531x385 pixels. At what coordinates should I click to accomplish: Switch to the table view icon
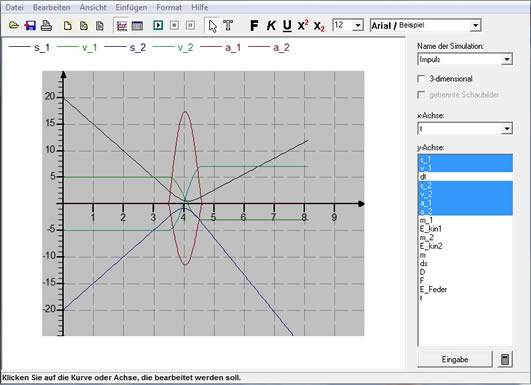(x=137, y=26)
